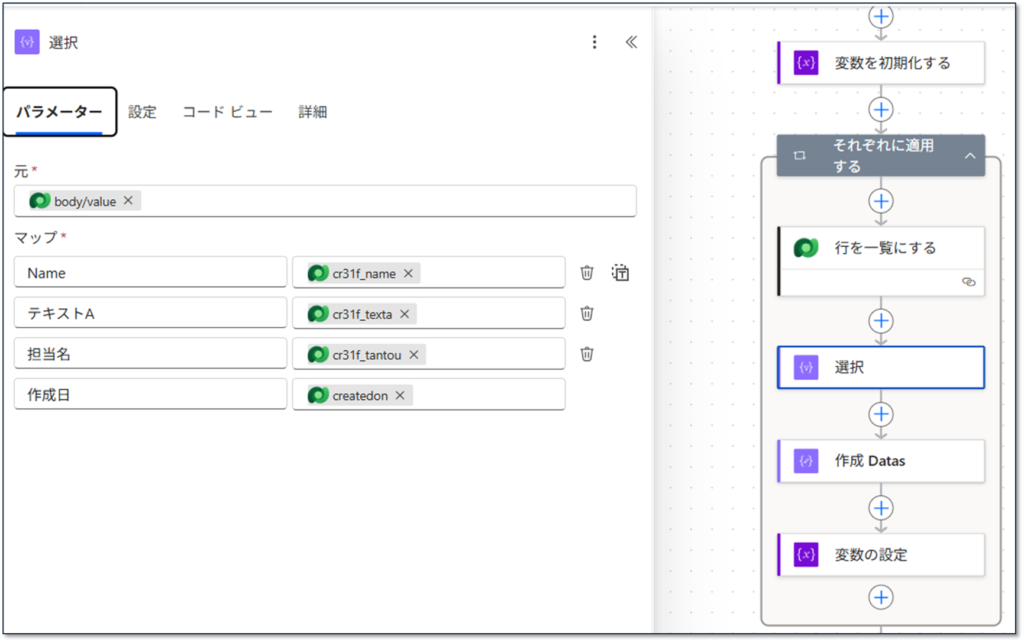
Task: Switch map to text mode icon
Action: click(x=621, y=273)
